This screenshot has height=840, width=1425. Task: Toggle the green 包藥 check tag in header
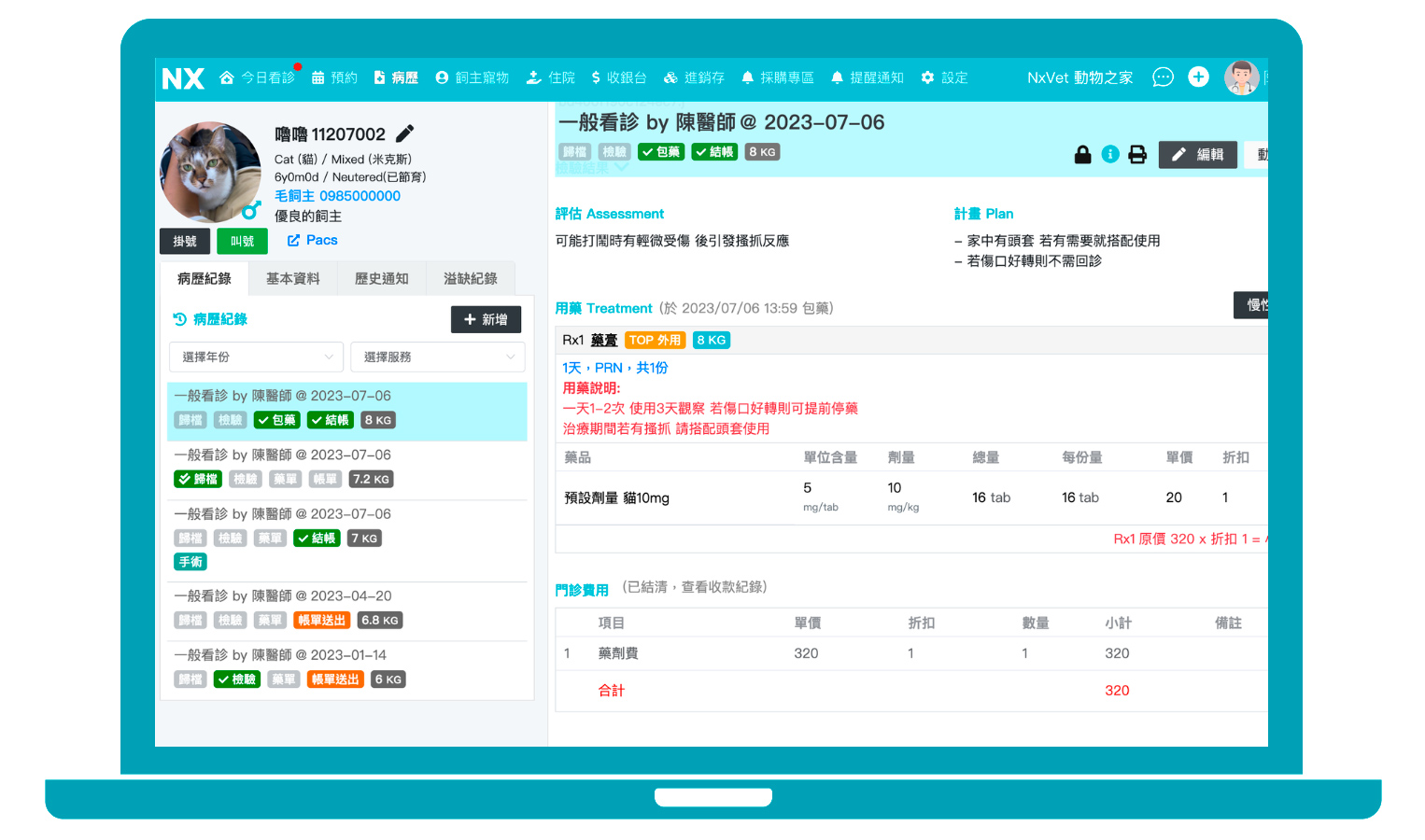click(661, 152)
